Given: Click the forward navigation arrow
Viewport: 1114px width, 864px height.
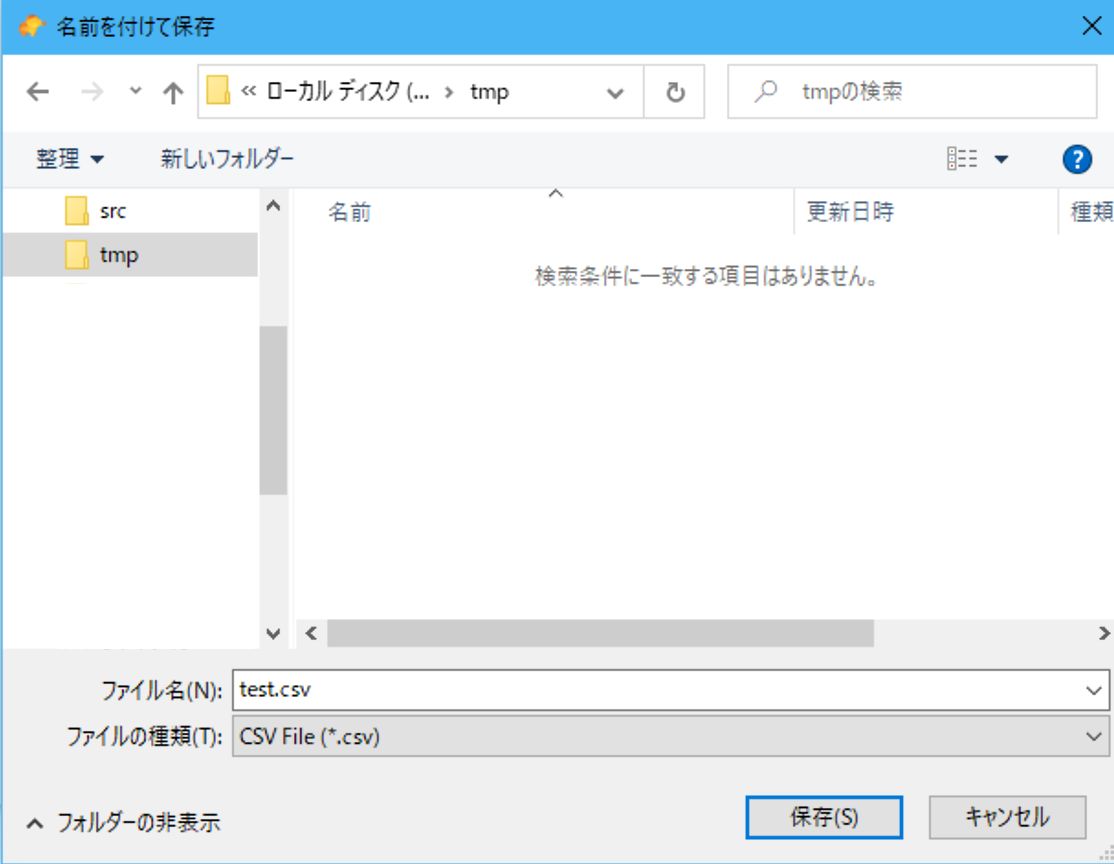Looking at the screenshot, I should click(x=92, y=92).
